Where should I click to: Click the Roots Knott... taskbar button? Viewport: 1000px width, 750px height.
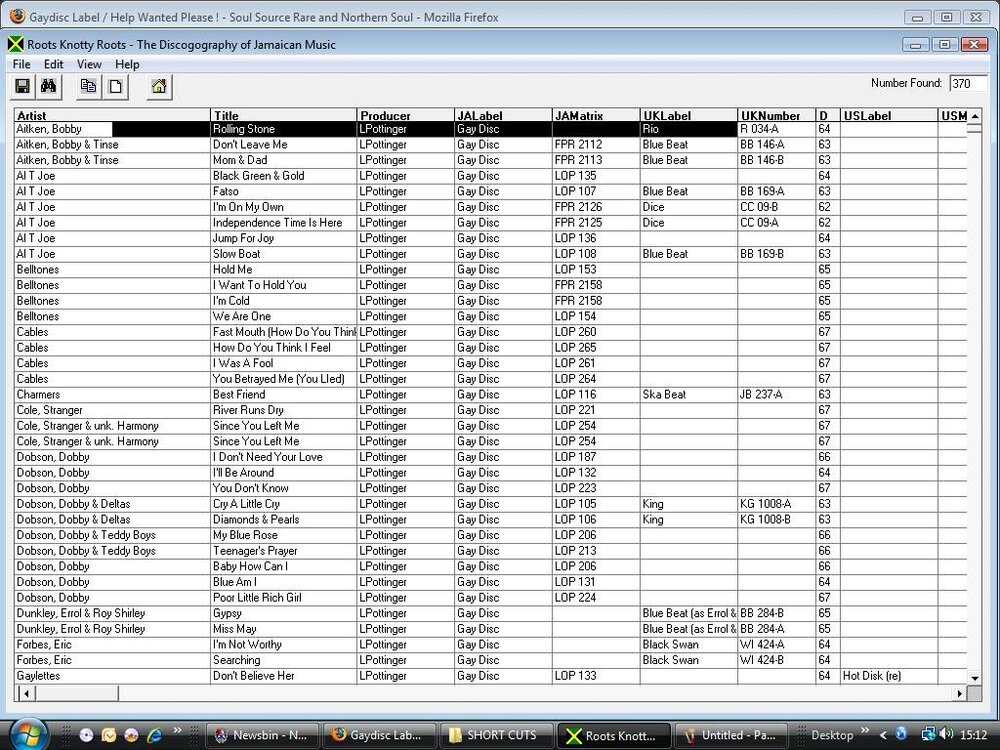[614, 735]
